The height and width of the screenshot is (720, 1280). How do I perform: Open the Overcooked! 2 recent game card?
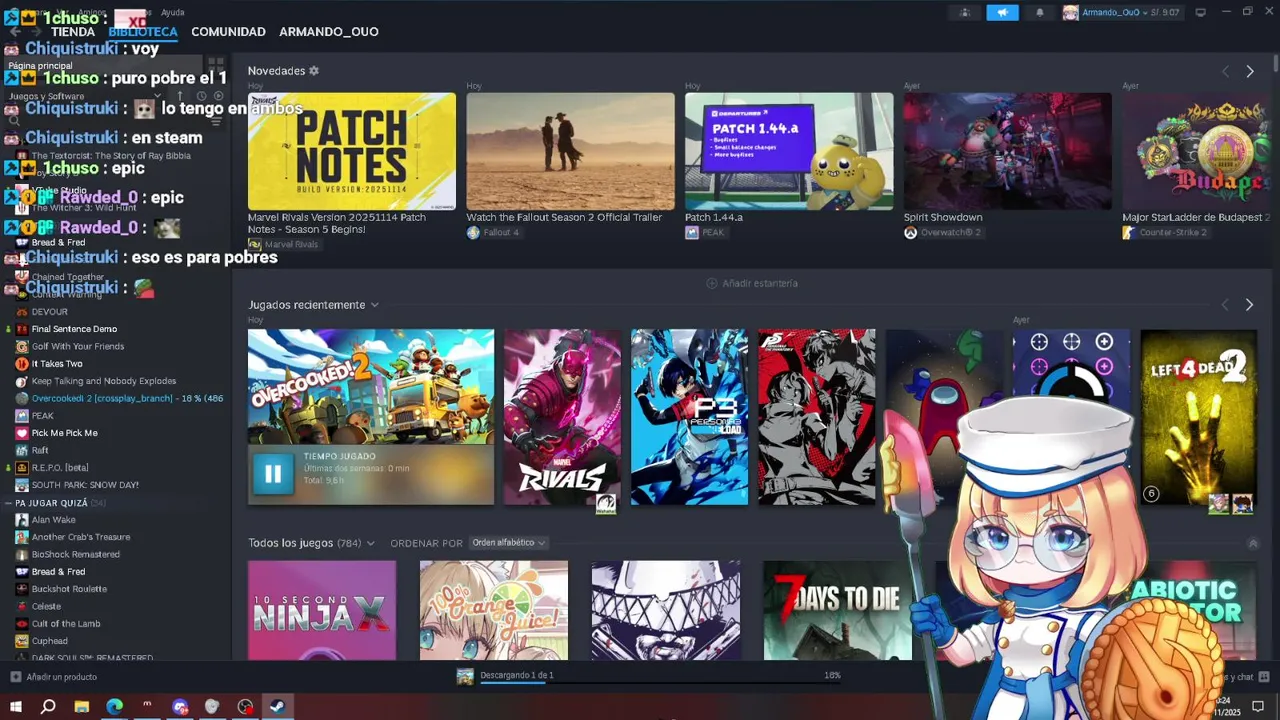click(371, 417)
